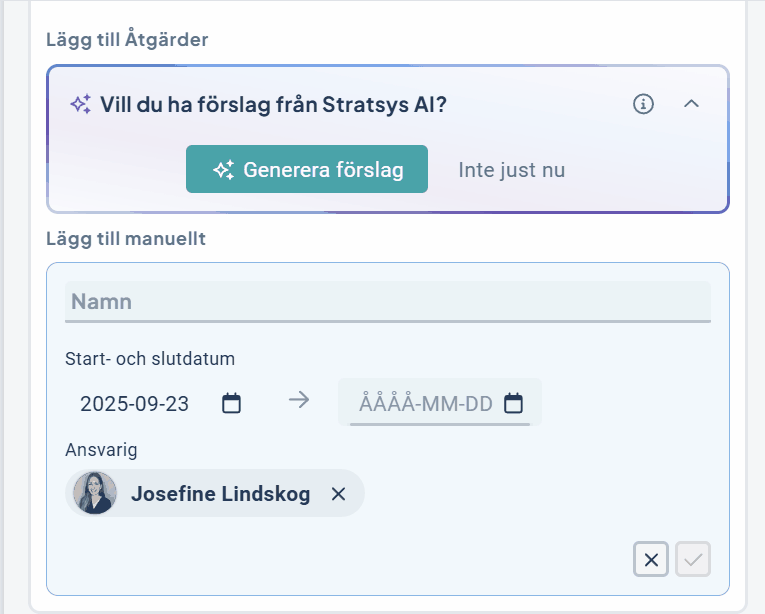Image resolution: width=765 pixels, height=614 pixels.
Task: Click the arrow between start and end dates
Action: [299, 400]
